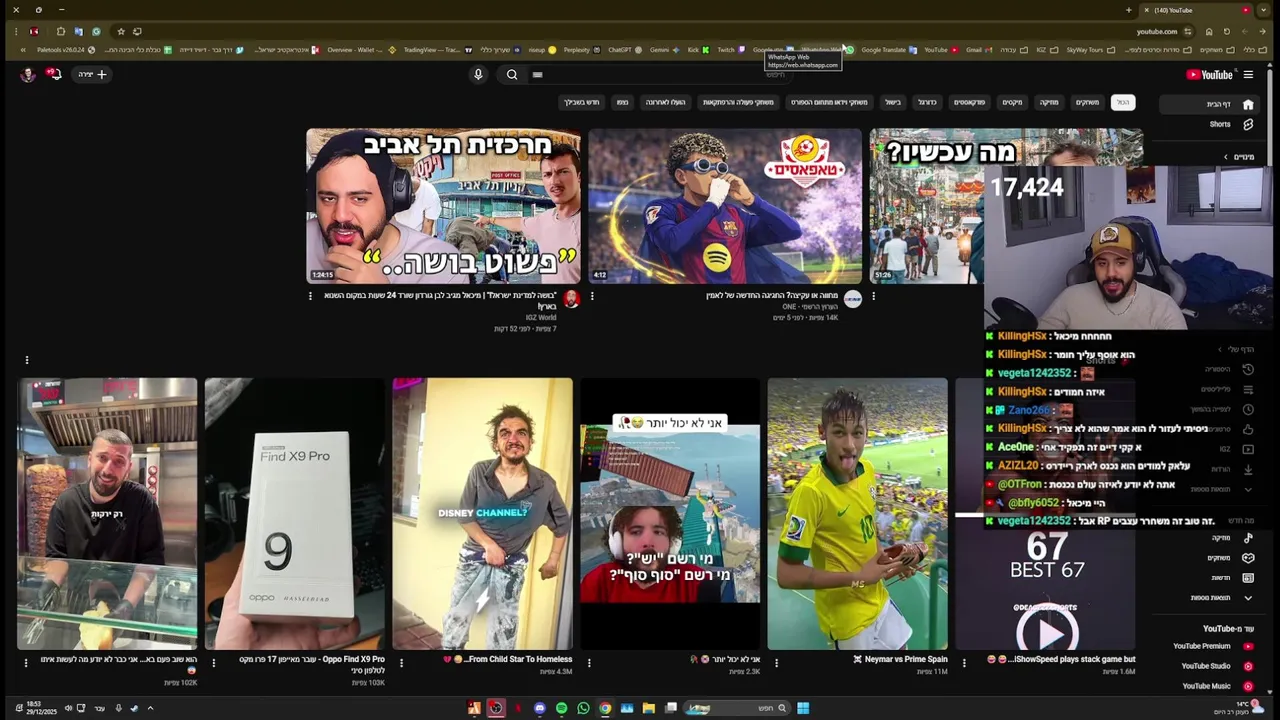This screenshot has height=720, width=1280.
Task: Click the Perplexity bookmark
Action: click(581, 50)
